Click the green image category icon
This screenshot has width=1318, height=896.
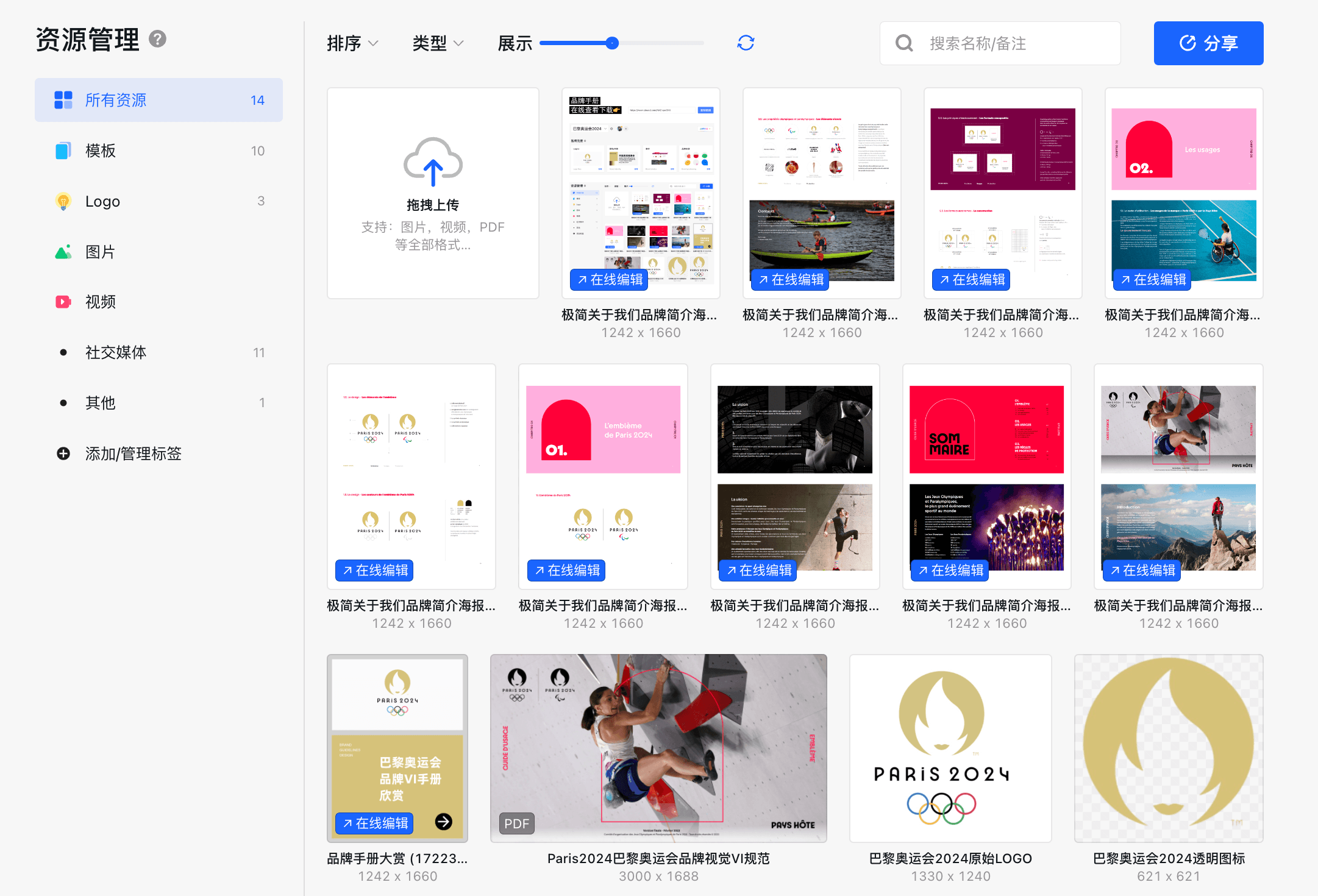(x=63, y=252)
